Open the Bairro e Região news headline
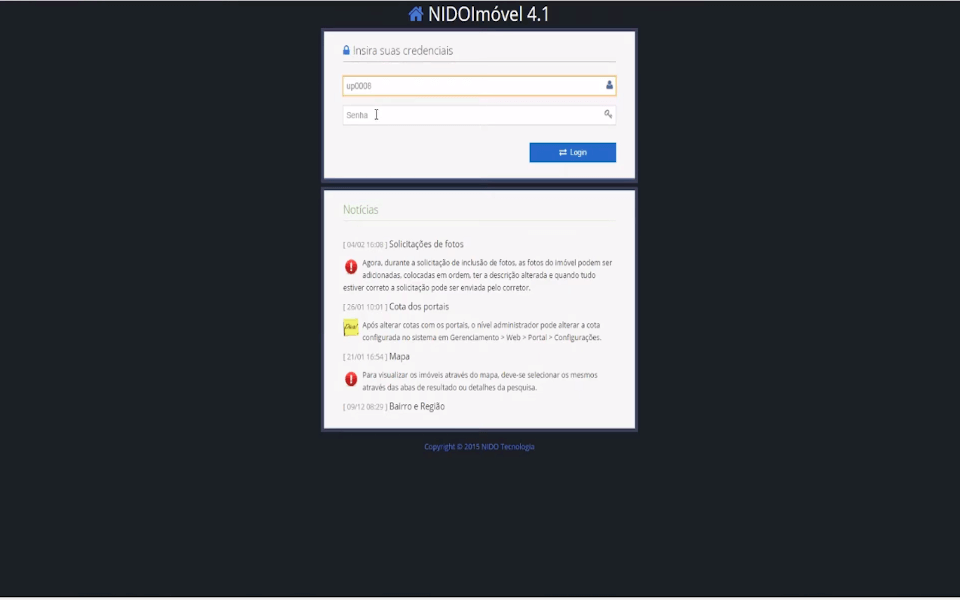This screenshot has height=600, width=960. 417,407
